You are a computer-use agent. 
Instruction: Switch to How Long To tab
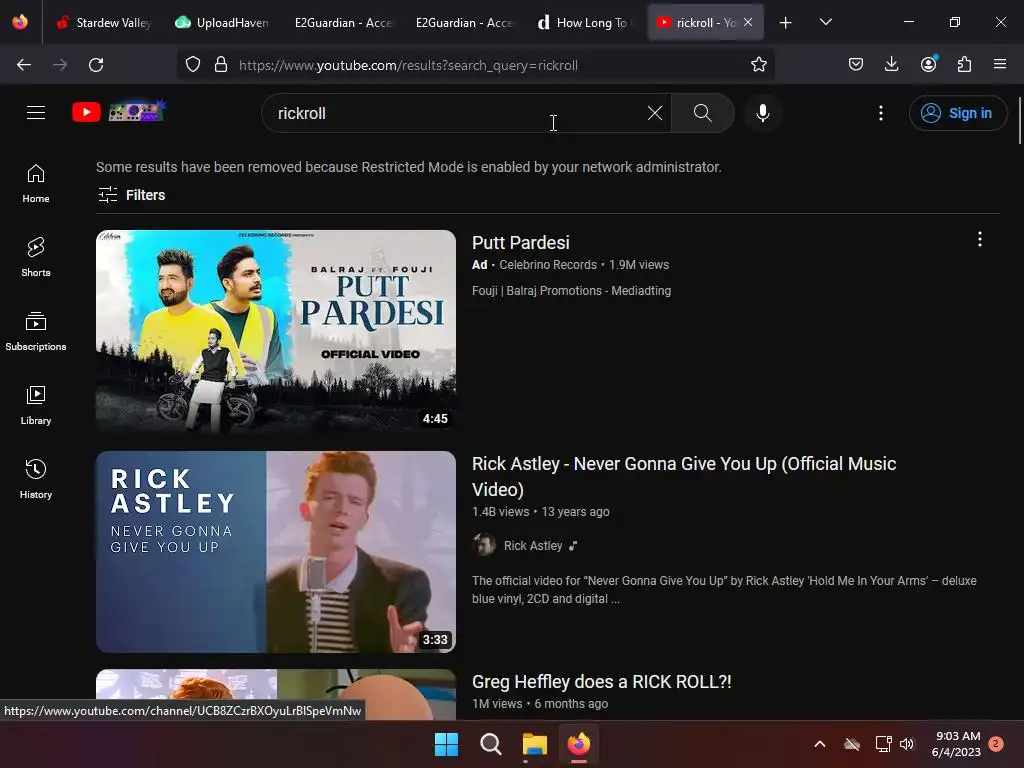click(584, 23)
